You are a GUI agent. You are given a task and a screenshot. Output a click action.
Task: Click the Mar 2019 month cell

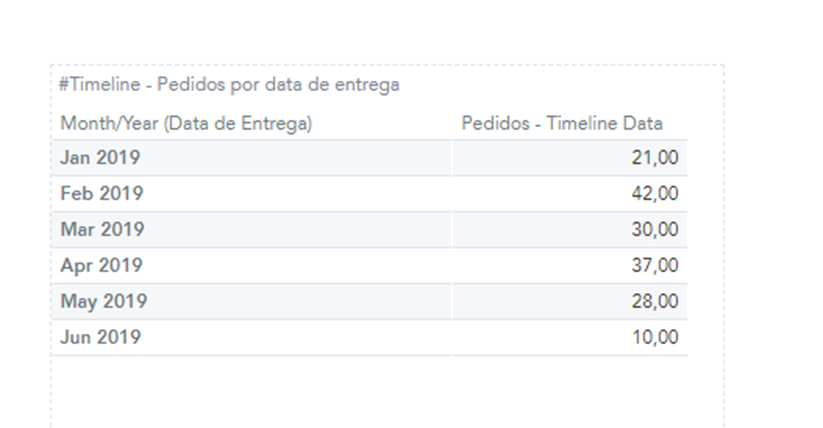(x=102, y=229)
